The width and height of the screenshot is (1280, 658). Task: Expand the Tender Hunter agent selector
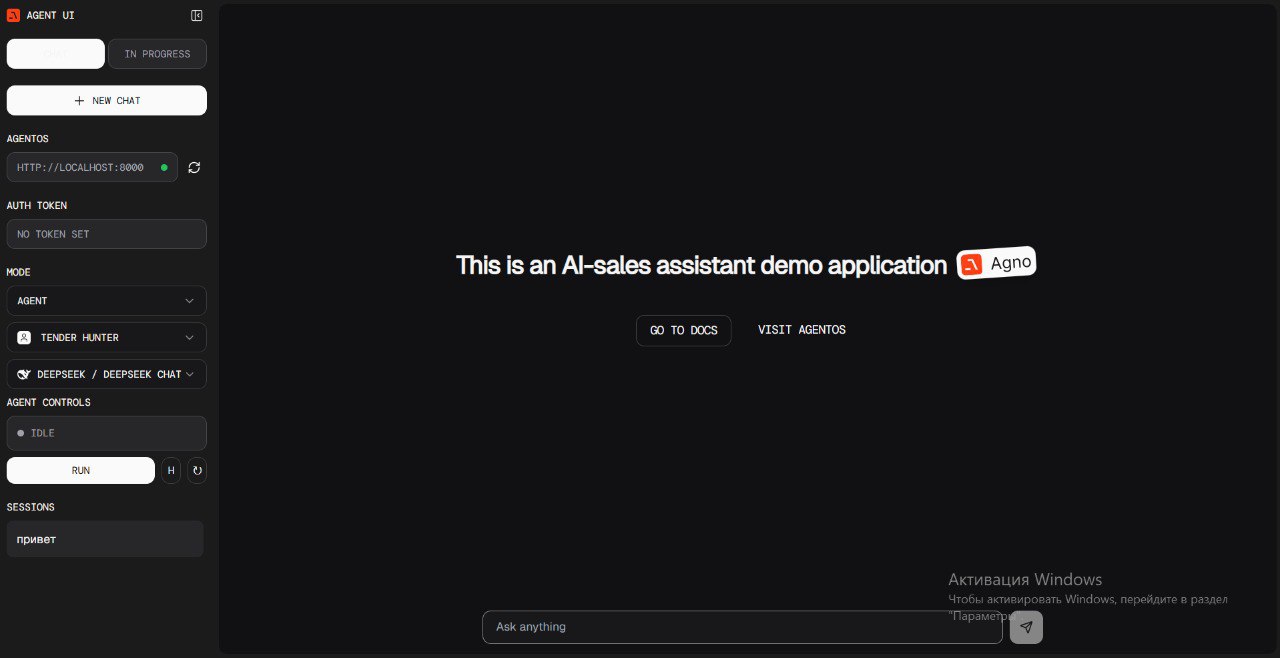tap(106, 338)
